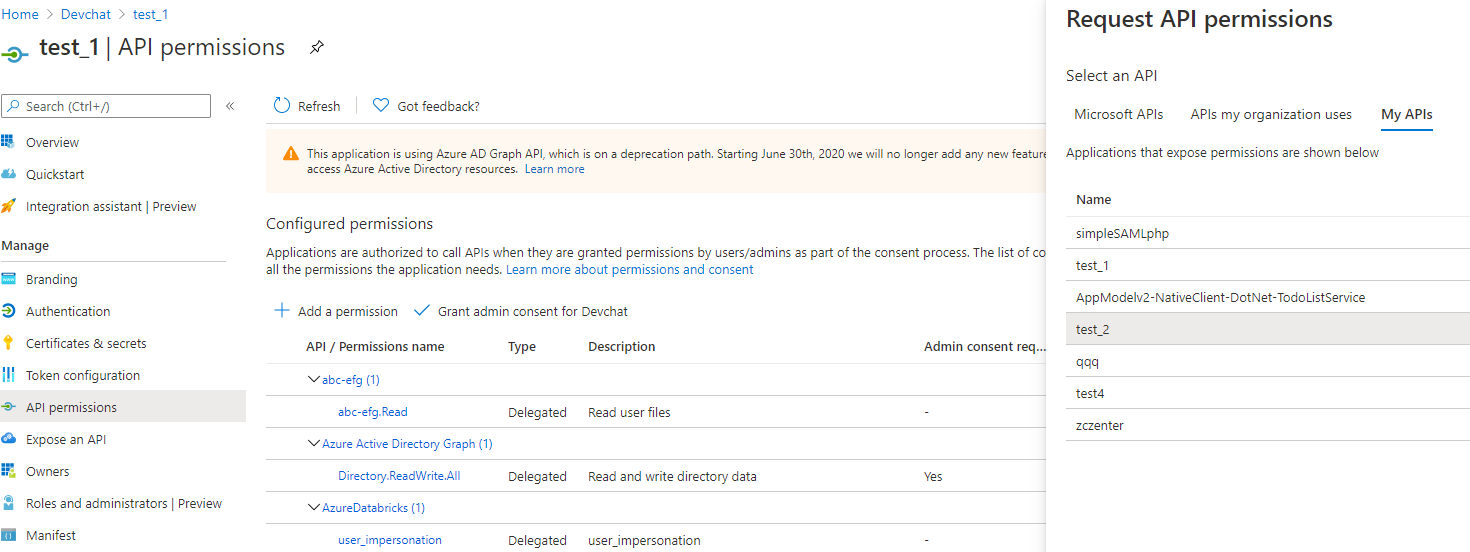Select test_1 in My APIs list
The height and width of the screenshot is (552, 1470).
tap(1268, 265)
